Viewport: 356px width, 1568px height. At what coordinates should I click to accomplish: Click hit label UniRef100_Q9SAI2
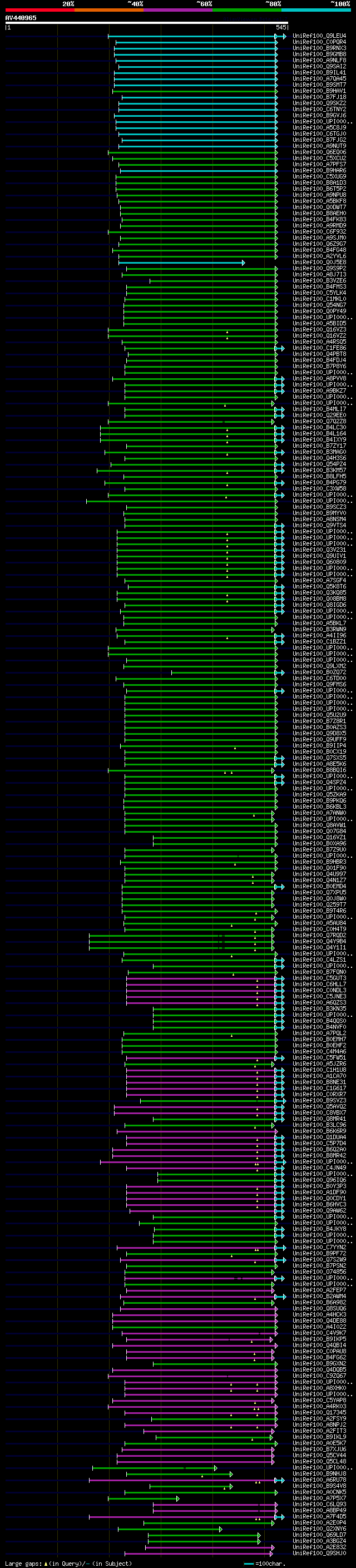(319, 66)
